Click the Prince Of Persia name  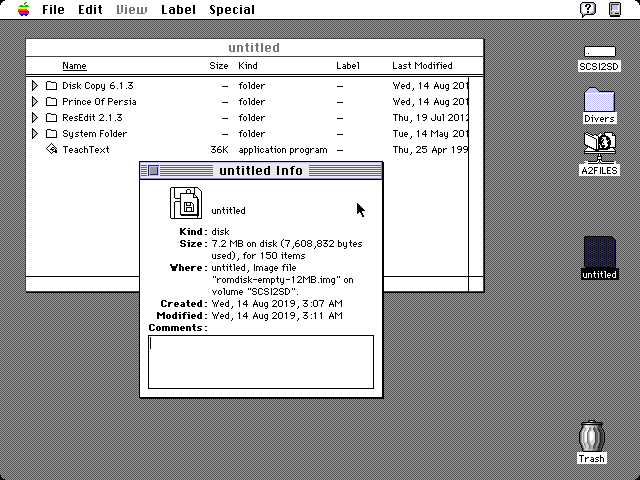click(x=99, y=102)
